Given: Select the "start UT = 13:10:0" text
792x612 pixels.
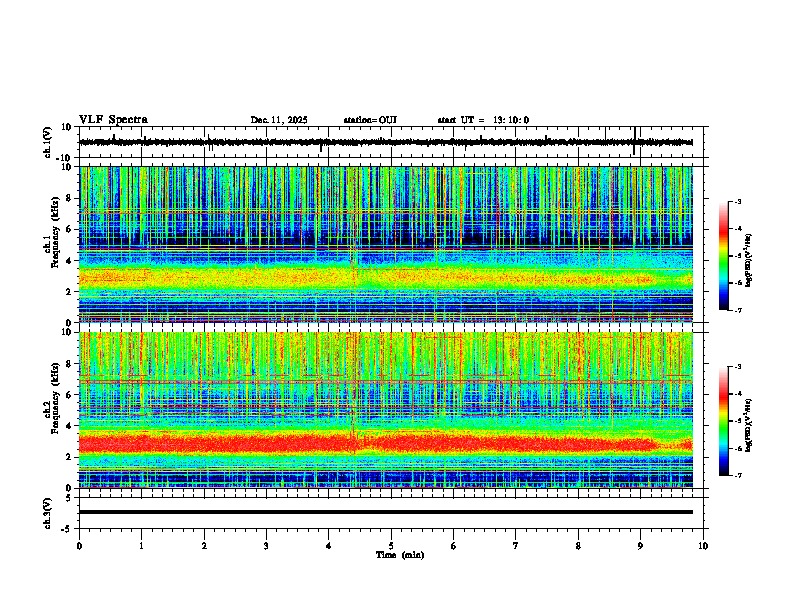Looking at the screenshot, I should pyautogui.click(x=483, y=120).
